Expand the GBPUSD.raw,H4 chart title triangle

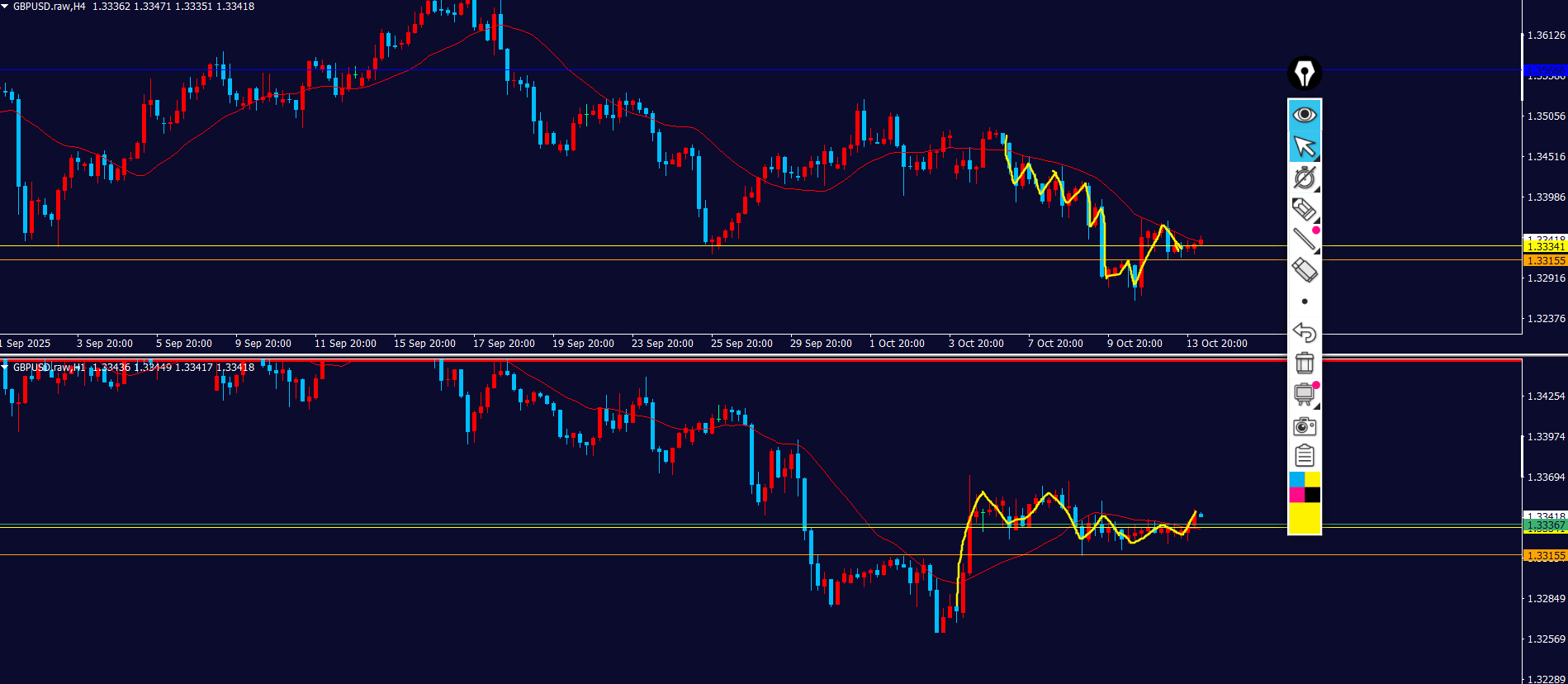coord(5,7)
